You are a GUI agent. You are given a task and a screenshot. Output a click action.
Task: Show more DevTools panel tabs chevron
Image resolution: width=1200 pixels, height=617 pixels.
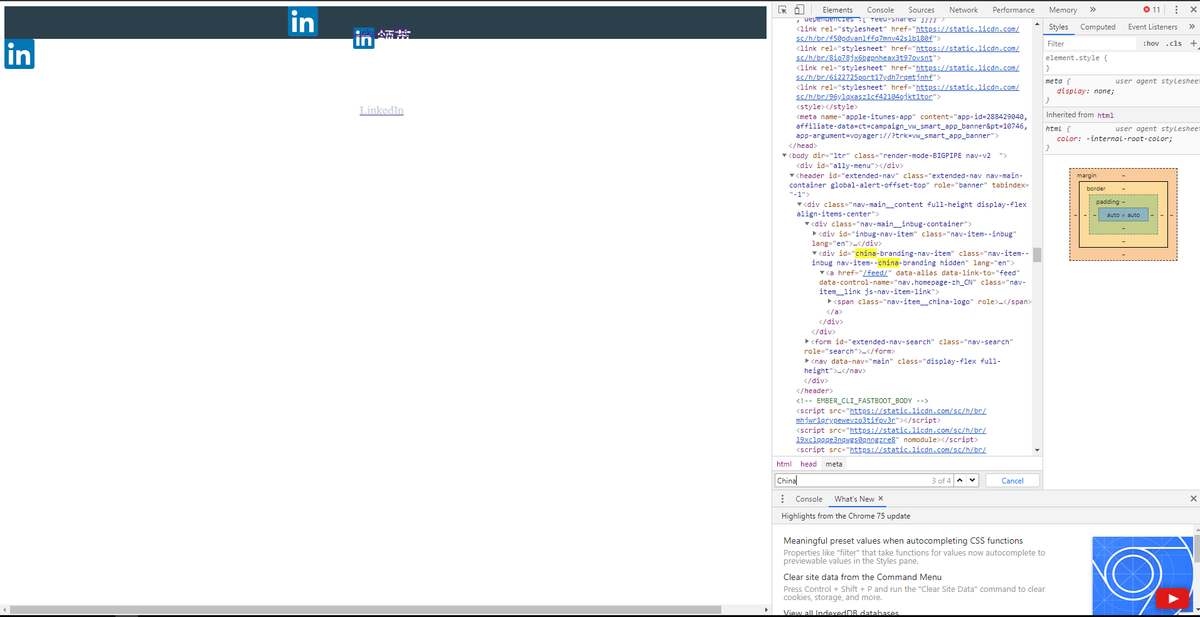(1093, 9)
